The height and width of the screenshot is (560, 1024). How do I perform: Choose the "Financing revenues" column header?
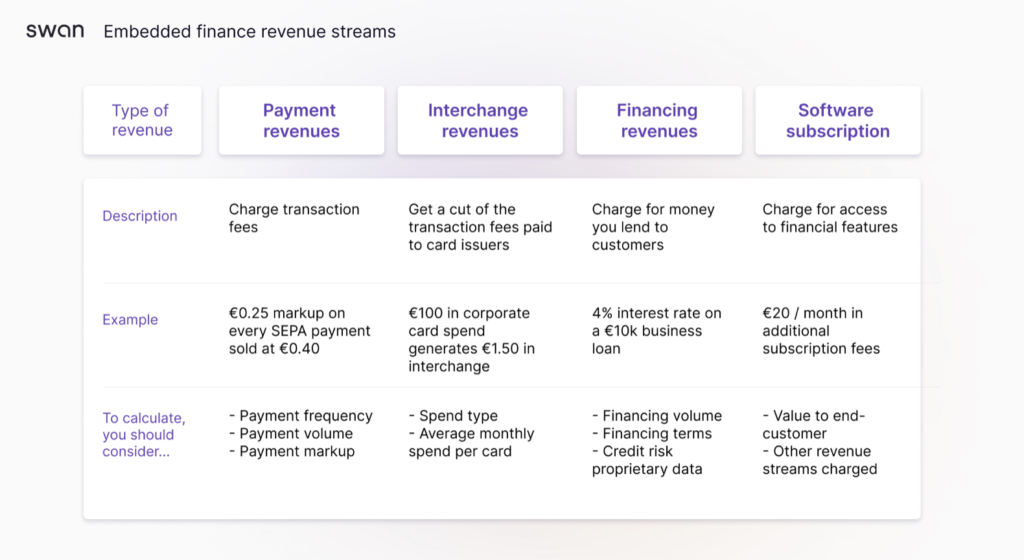click(x=658, y=120)
